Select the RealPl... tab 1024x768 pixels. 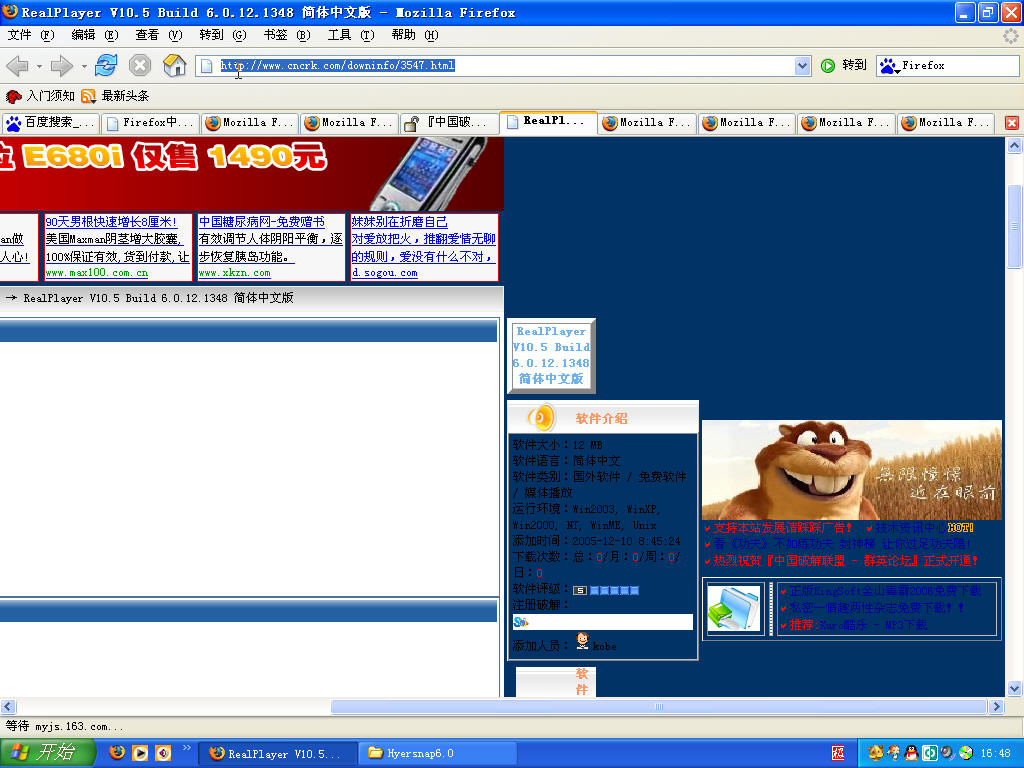(549, 121)
